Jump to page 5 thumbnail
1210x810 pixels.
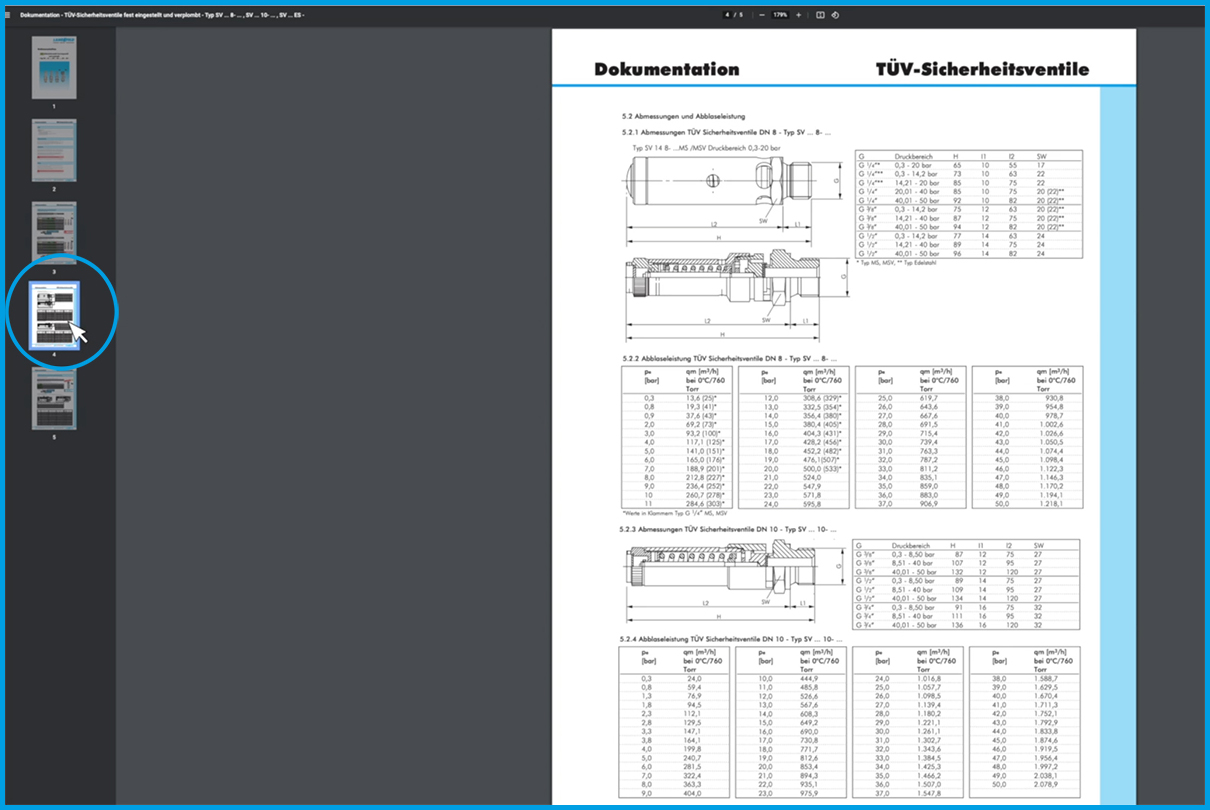[54, 398]
